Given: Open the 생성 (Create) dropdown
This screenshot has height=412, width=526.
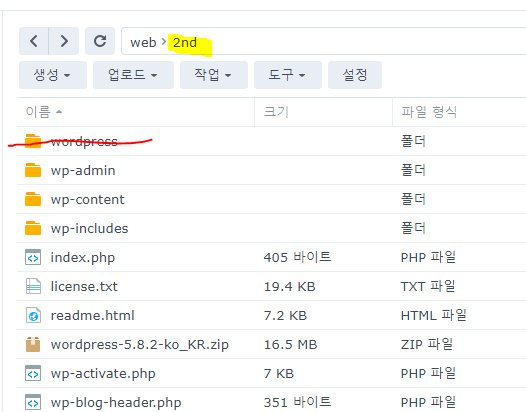Looking at the screenshot, I should coord(53,75).
